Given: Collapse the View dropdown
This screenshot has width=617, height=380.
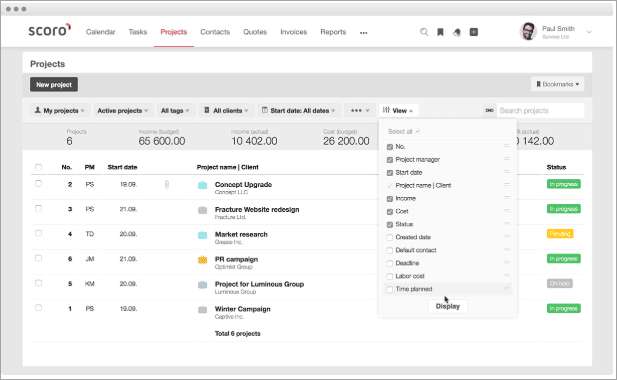Looking at the screenshot, I should 398,111.
